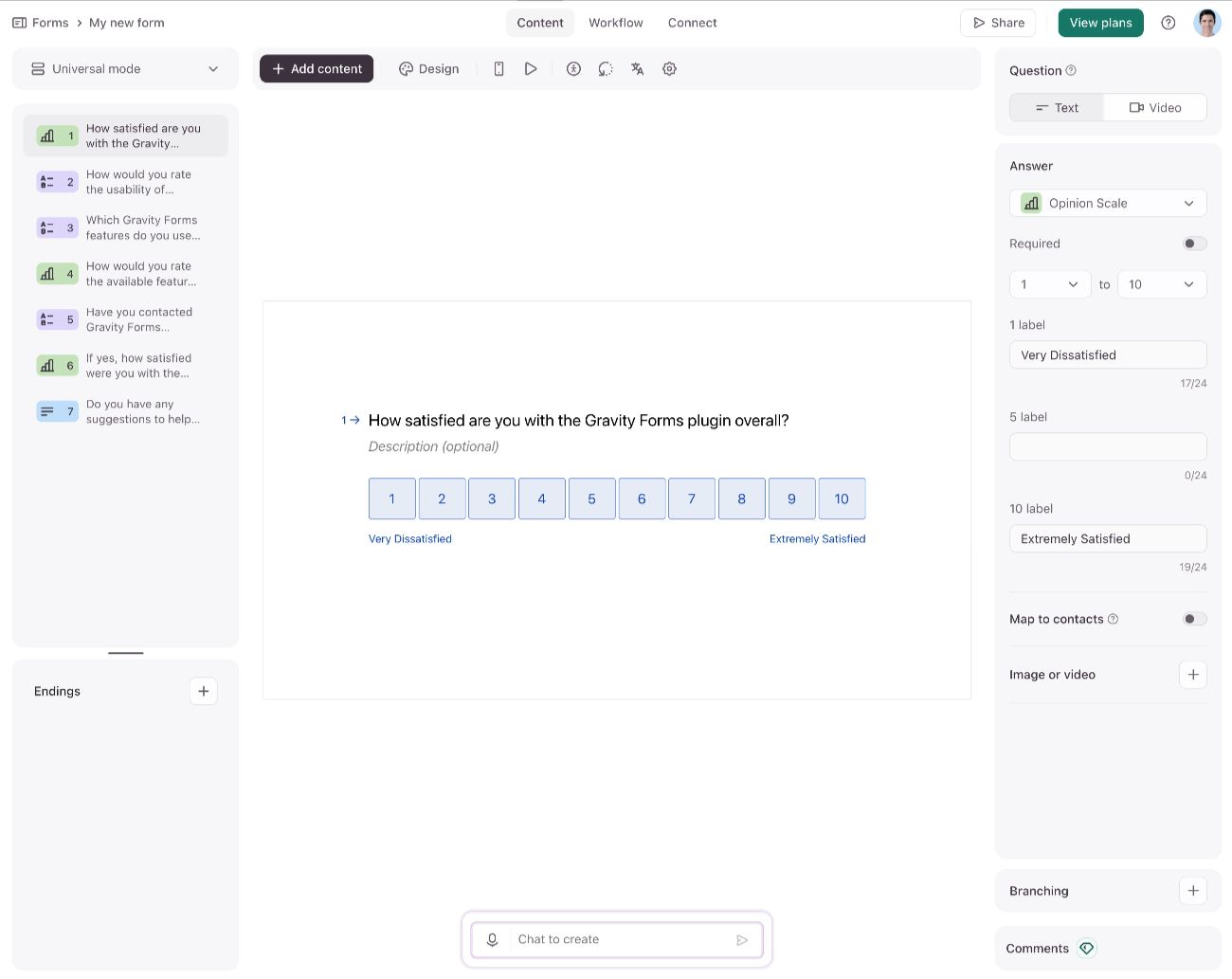Viewport: 1232px width, 979px height.
Task: Select the Video option for the question
Action: point(1154,107)
